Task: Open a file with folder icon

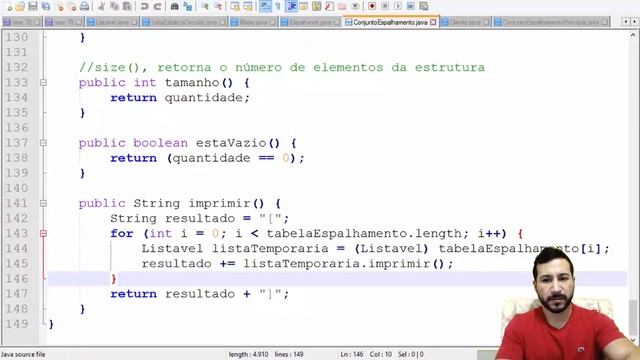Action: [x=20, y=6]
